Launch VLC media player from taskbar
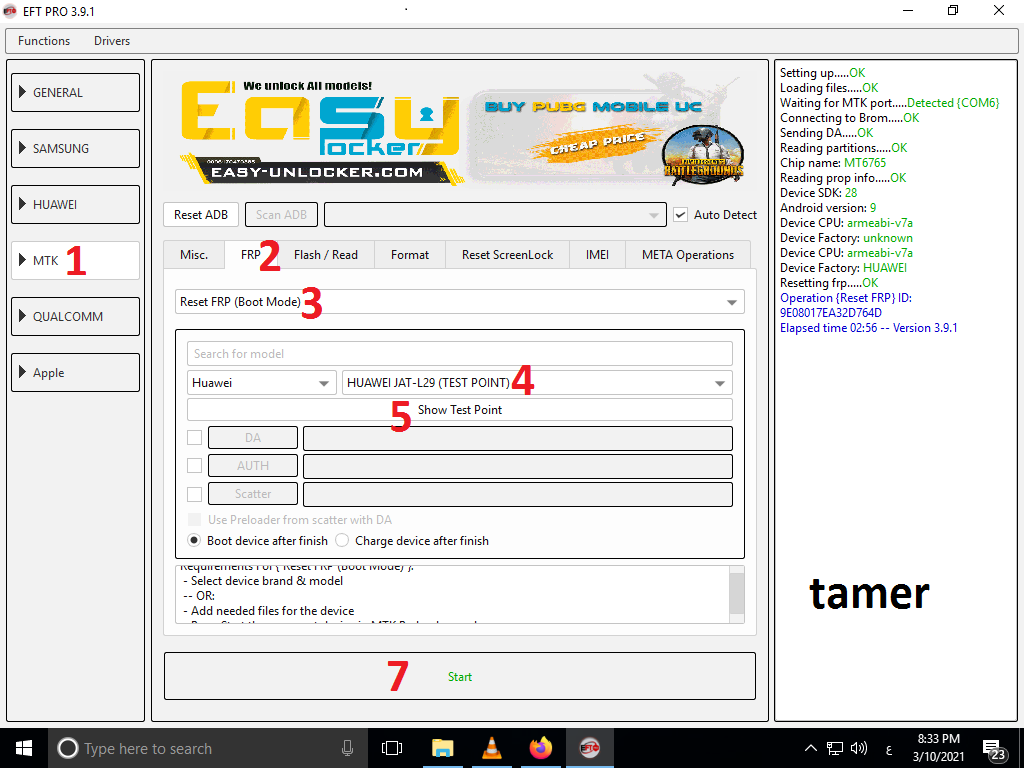 click(492, 748)
